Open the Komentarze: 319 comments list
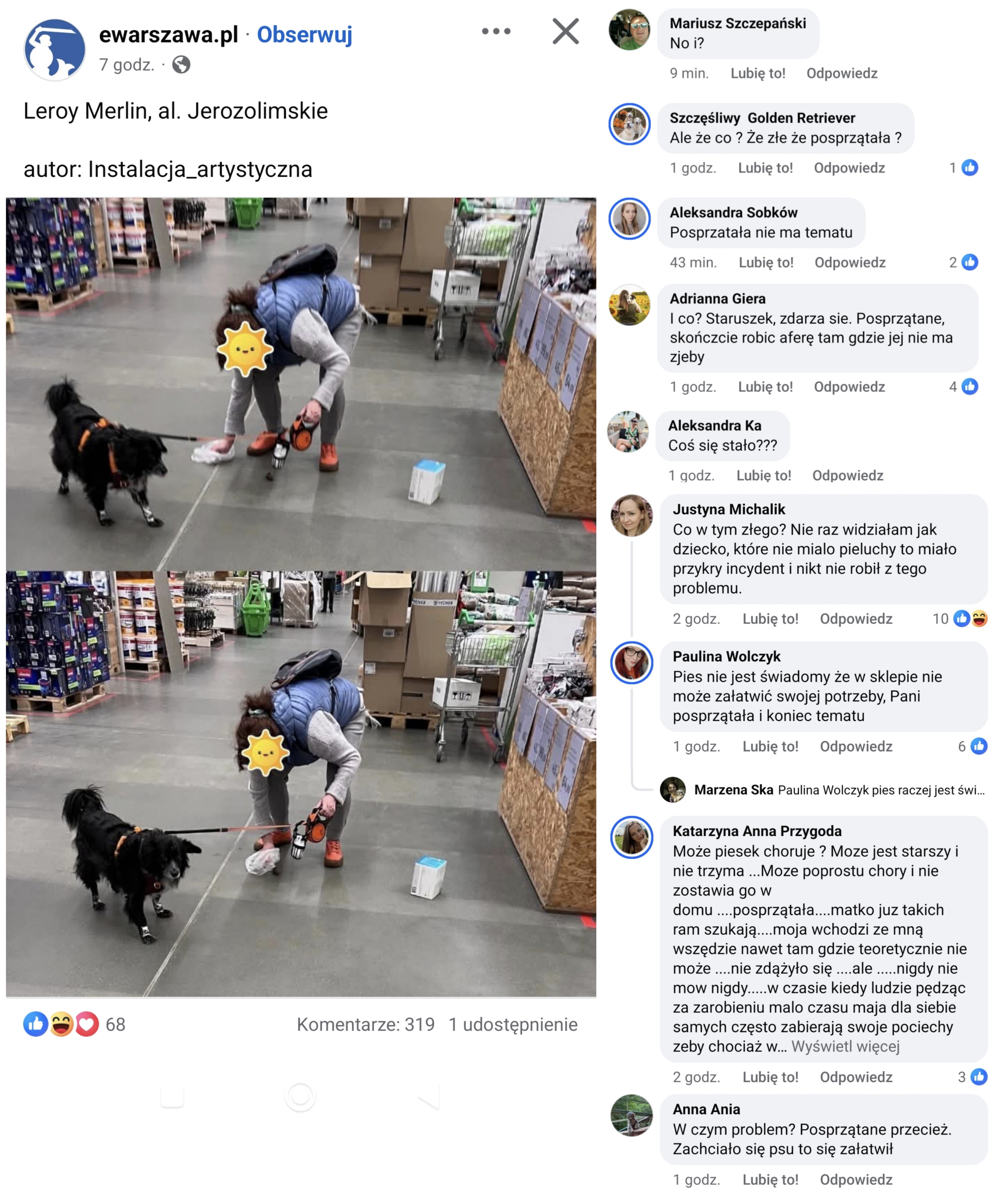1008x1195 pixels. pyautogui.click(x=366, y=1024)
